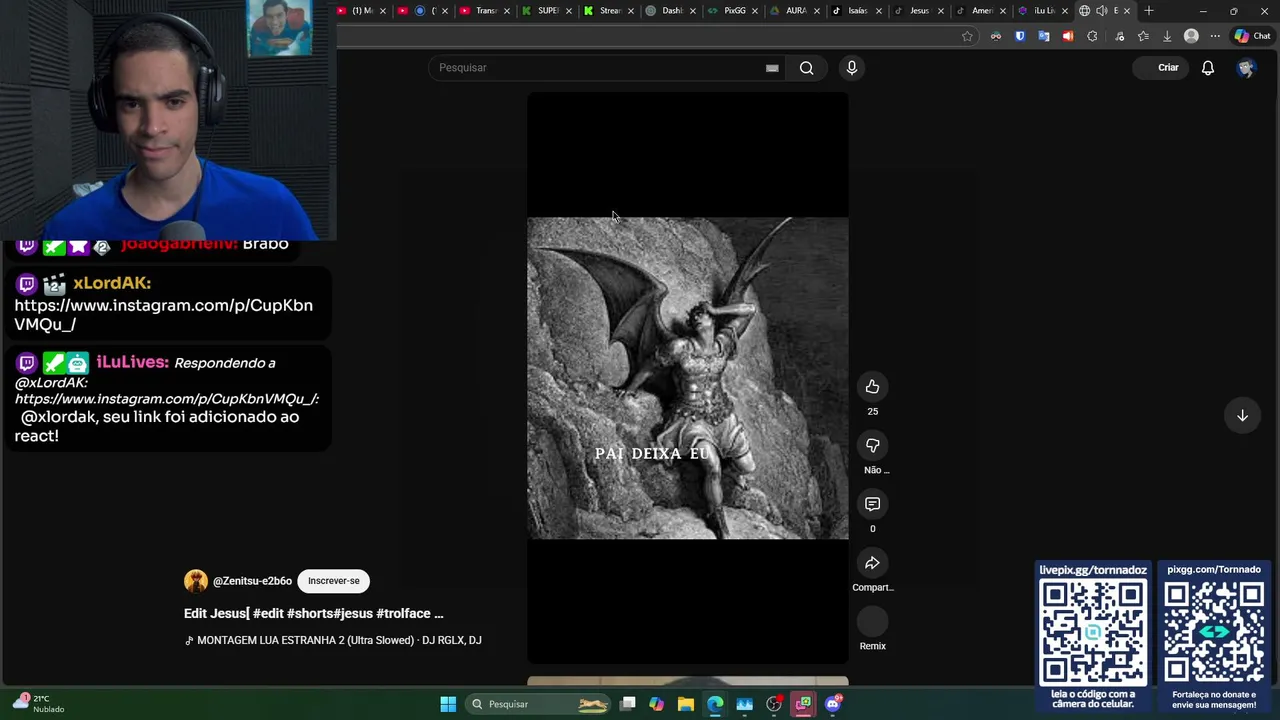This screenshot has width=1280, height=720.
Task: Open File Explorer from the taskbar
Action: [x=686, y=704]
